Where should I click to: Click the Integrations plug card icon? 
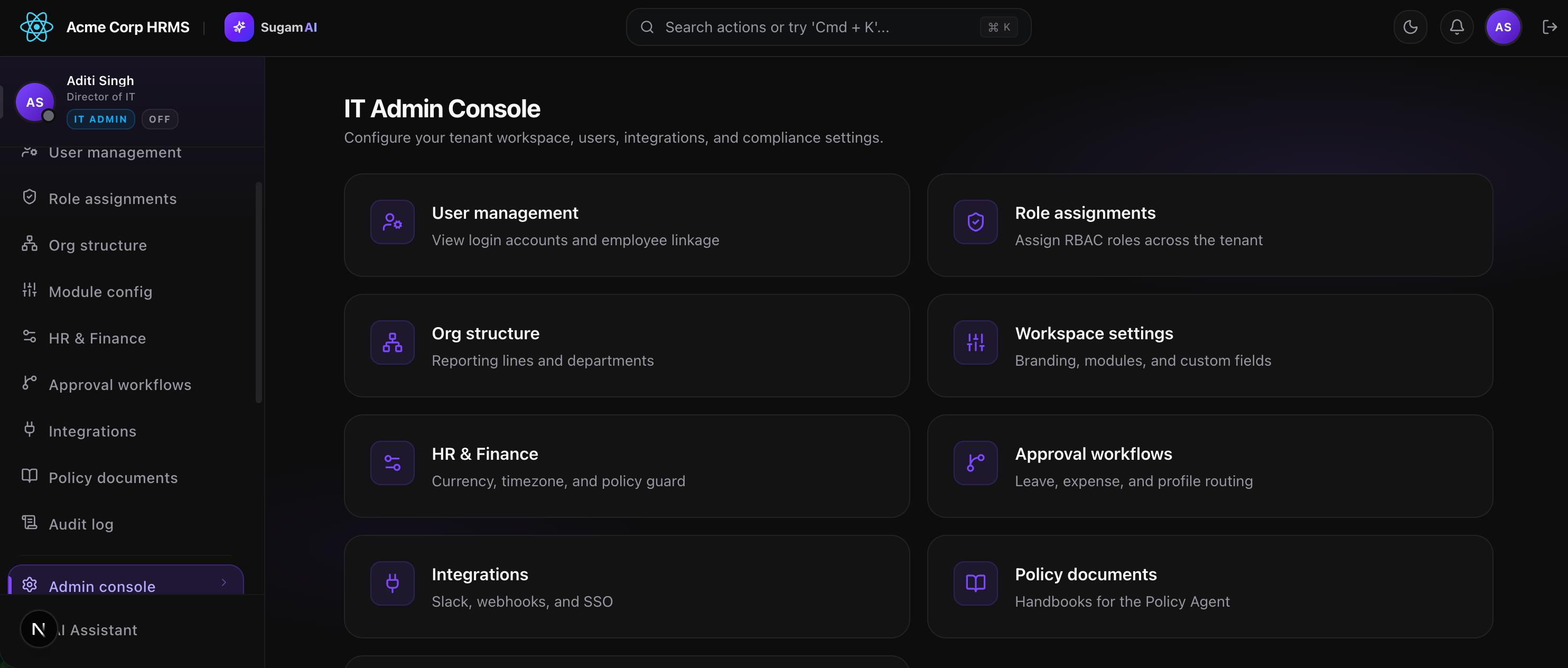[392, 584]
